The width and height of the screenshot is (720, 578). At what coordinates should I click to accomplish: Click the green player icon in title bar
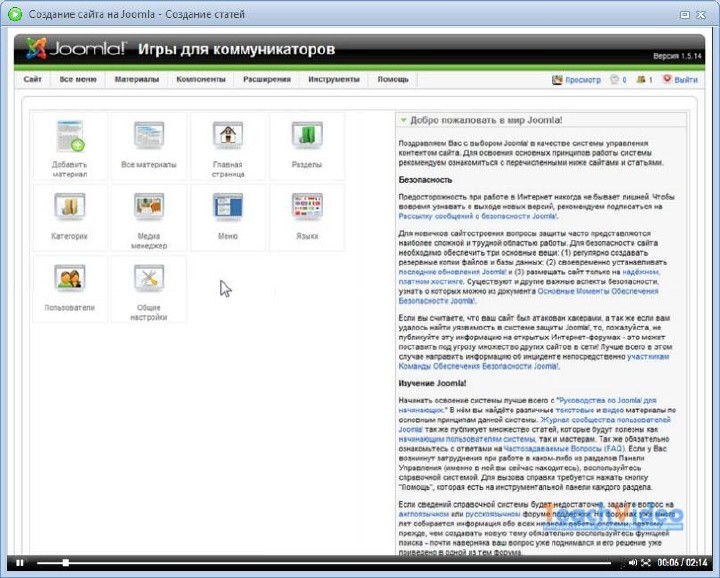[x=15, y=14]
